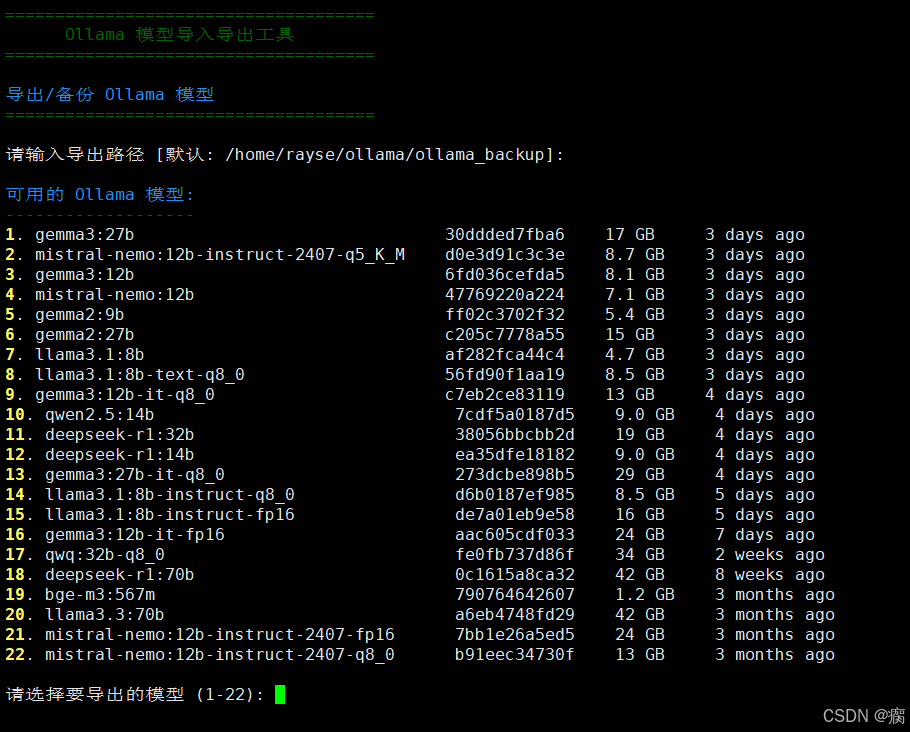Viewport: 910px width, 732px height.
Task: Click the gemma3:12b model row name
Action: (x=85, y=275)
